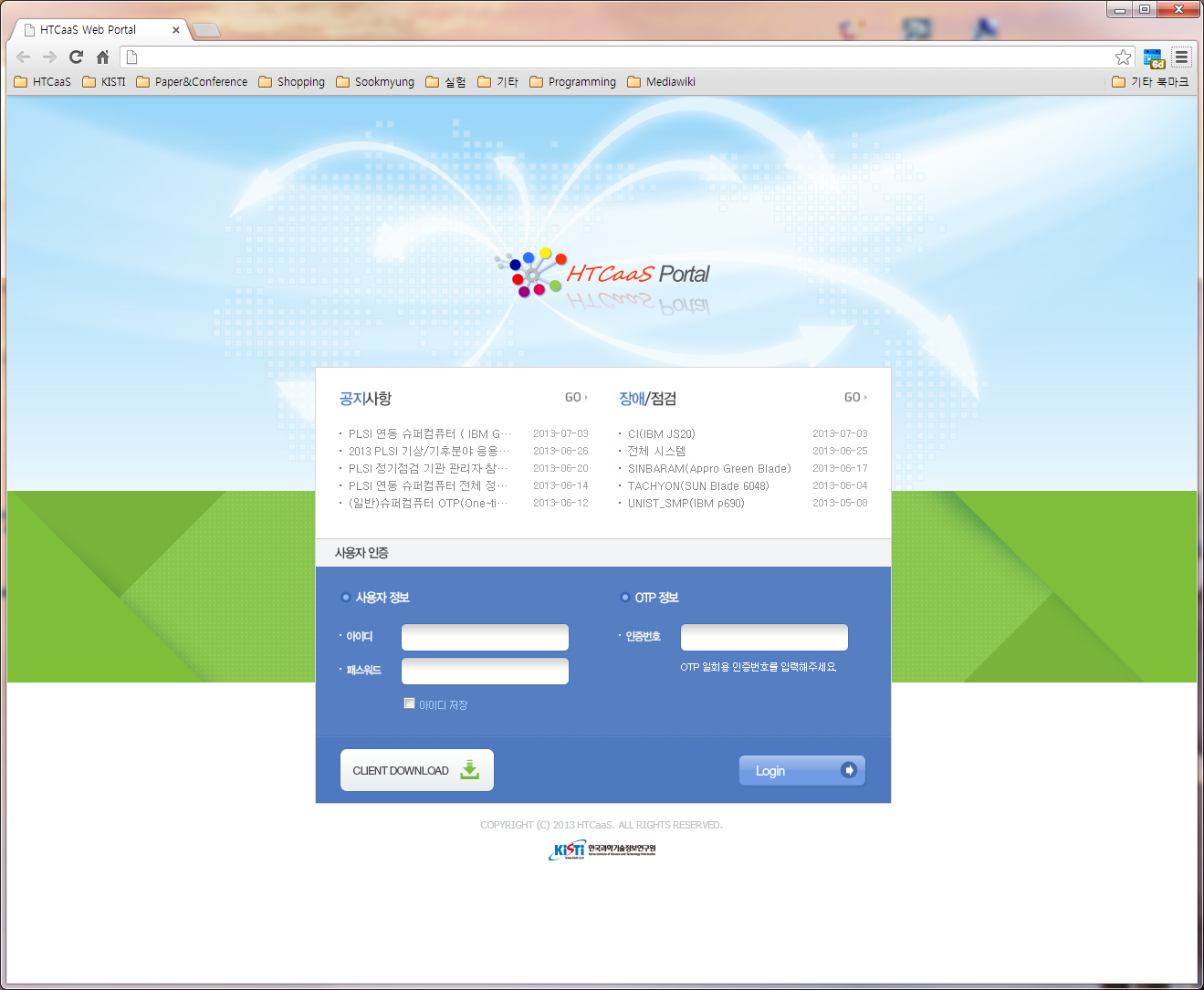Click the 인증번호 OTP input field
The image size is (1204, 990).
click(764, 637)
